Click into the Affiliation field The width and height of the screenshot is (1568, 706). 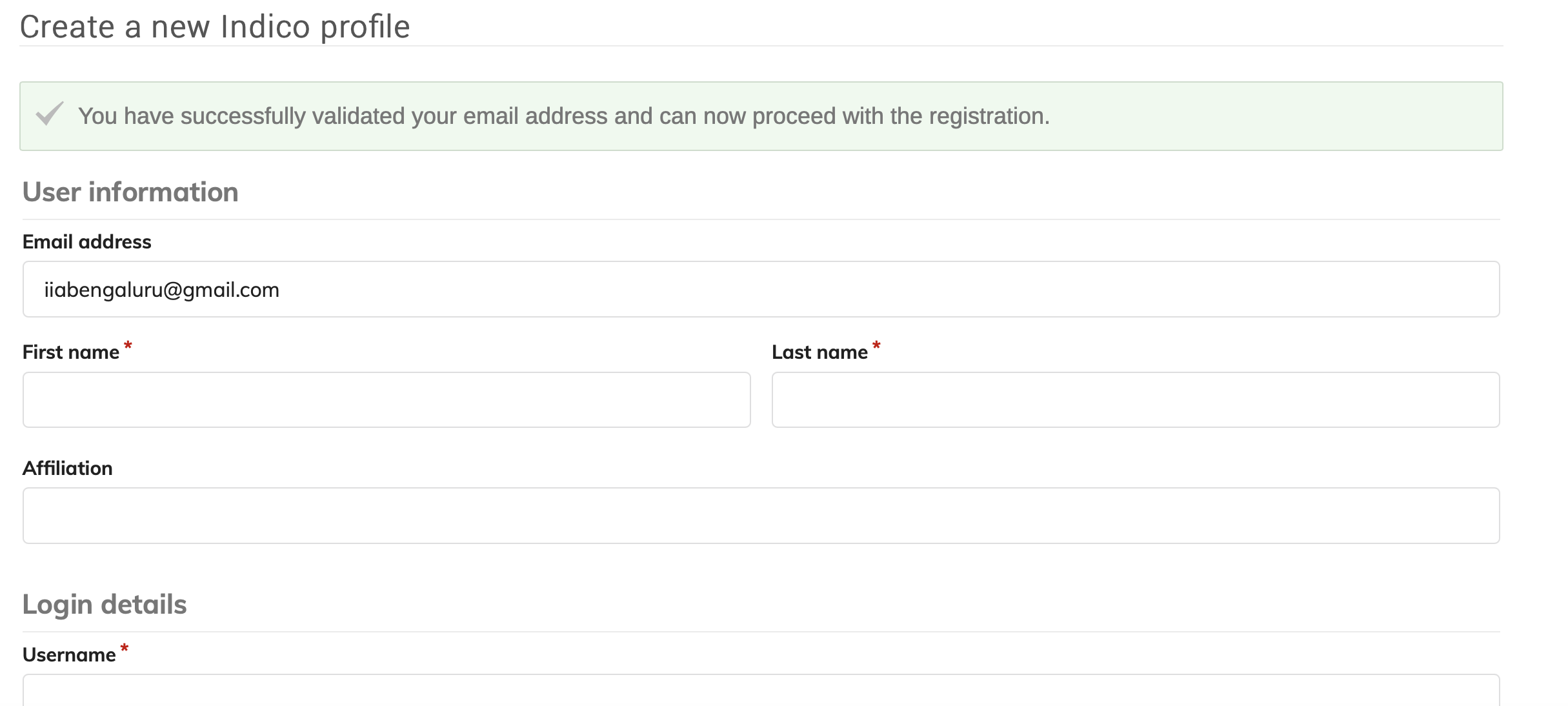click(761, 516)
